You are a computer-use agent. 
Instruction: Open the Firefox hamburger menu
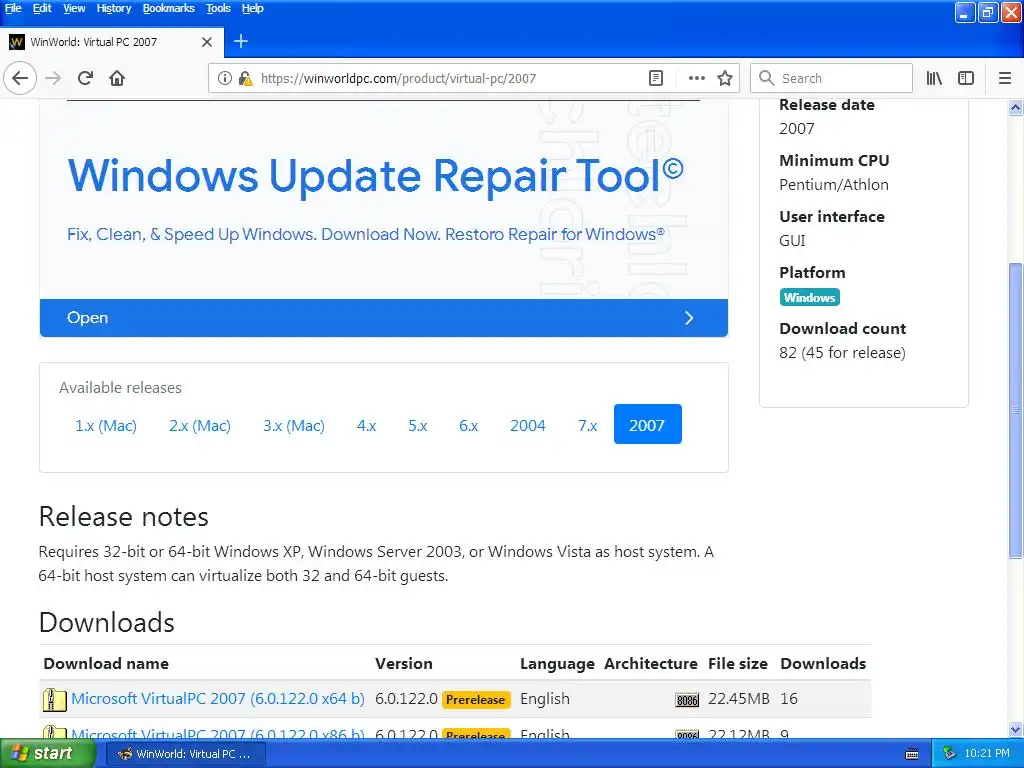(1005, 78)
